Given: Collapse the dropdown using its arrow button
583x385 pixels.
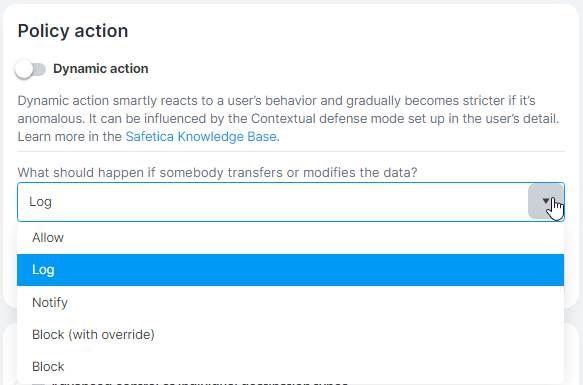Looking at the screenshot, I should tap(545, 201).
